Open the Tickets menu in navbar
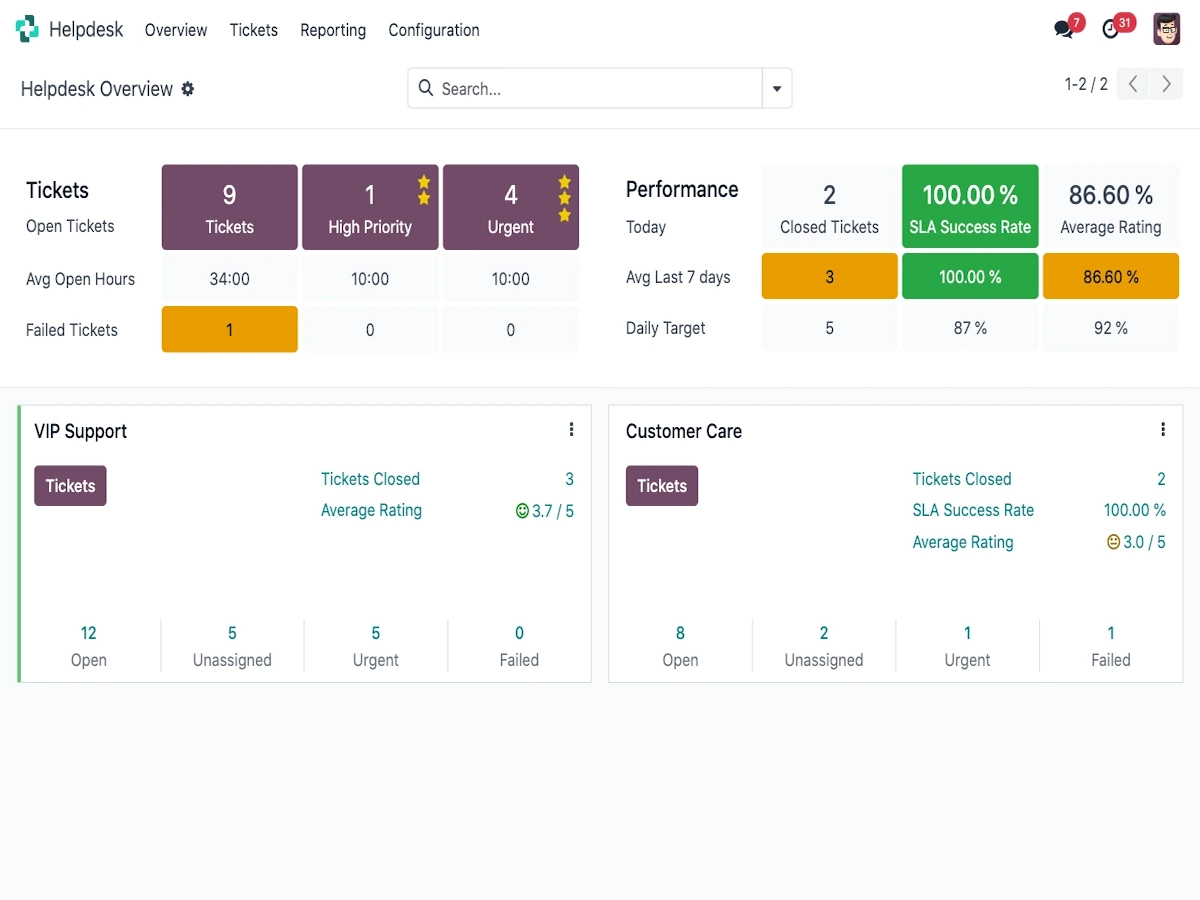The height and width of the screenshot is (900, 1200). [x=253, y=30]
